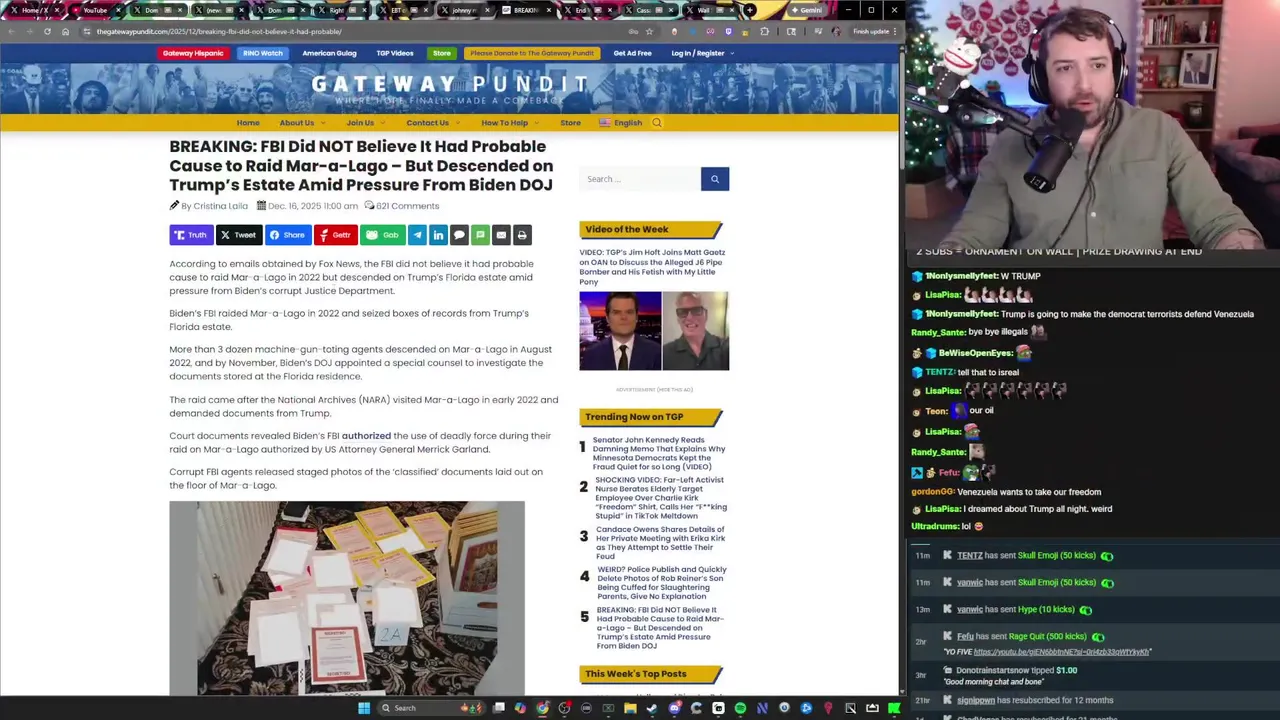Switch to the Gemini browser tab
This screenshot has width=1280, height=720.
click(x=806, y=10)
